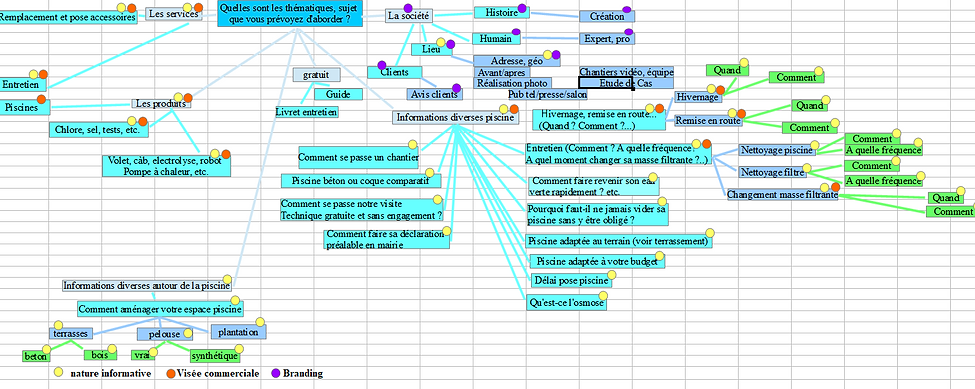Select the "Nettoyage filtre" box

(772, 172)
